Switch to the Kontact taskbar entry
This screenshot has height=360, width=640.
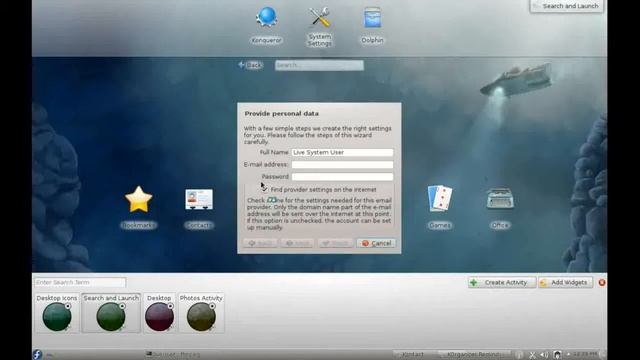coord(413,354)
